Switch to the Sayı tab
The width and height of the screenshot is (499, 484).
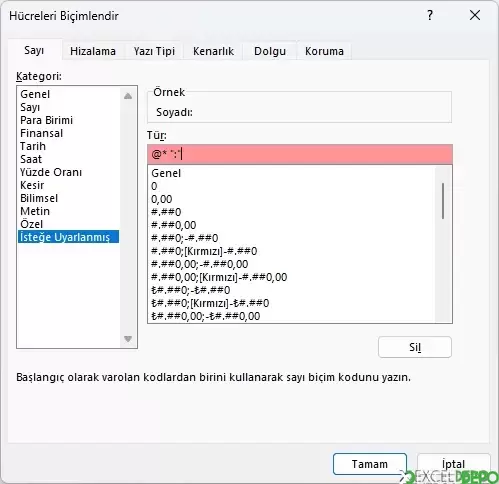(x=34, y=50)
